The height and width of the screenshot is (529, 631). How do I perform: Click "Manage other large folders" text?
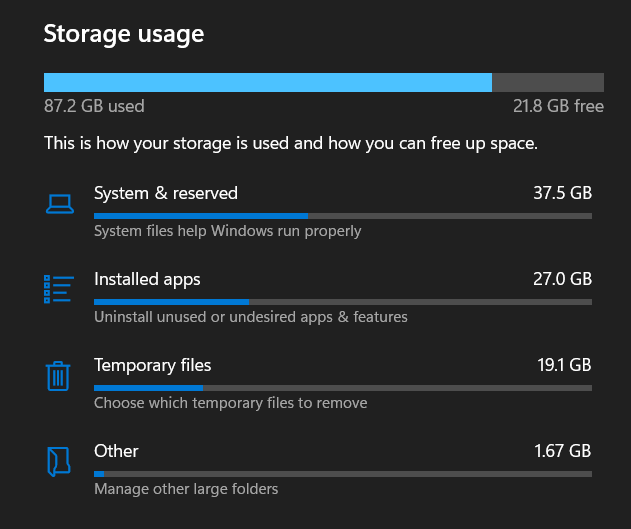(186, 489)
